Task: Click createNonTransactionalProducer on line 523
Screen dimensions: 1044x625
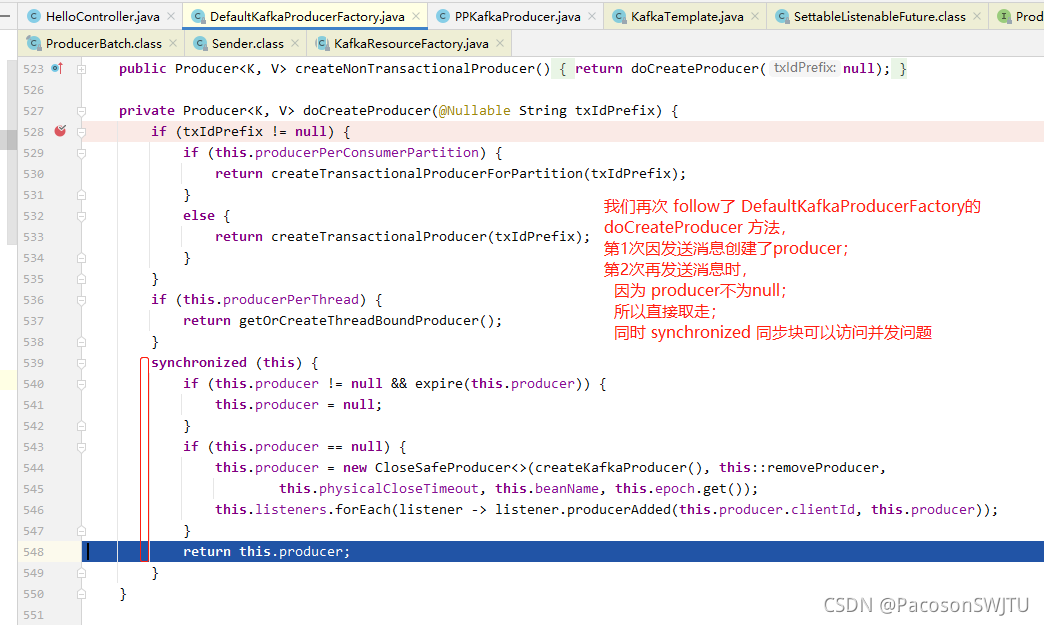Action: click(415, 69)
